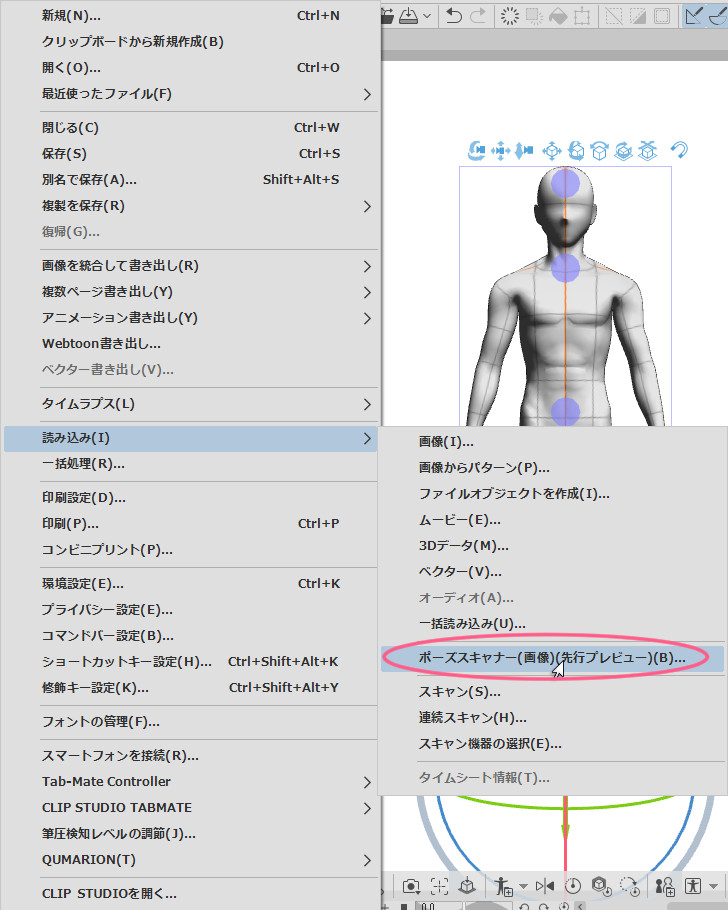Click the Deselect icon in toolbar
This screenshot has height=910, width=728.
614,16
